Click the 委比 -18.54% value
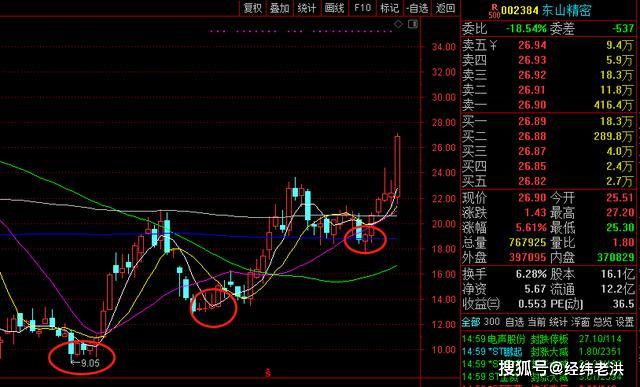 (526, 29)
